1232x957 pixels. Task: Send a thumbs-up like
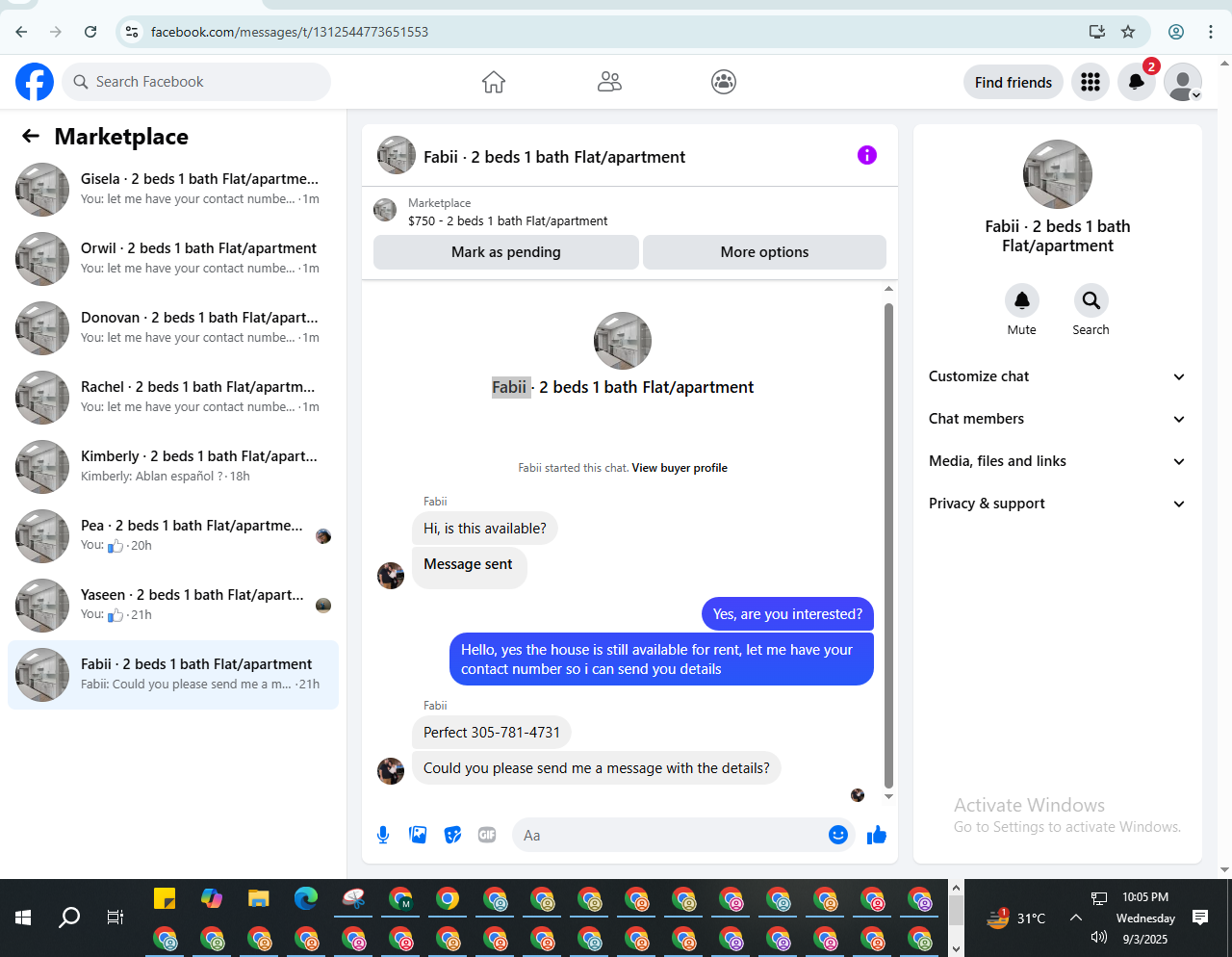[x=876, y=835]
